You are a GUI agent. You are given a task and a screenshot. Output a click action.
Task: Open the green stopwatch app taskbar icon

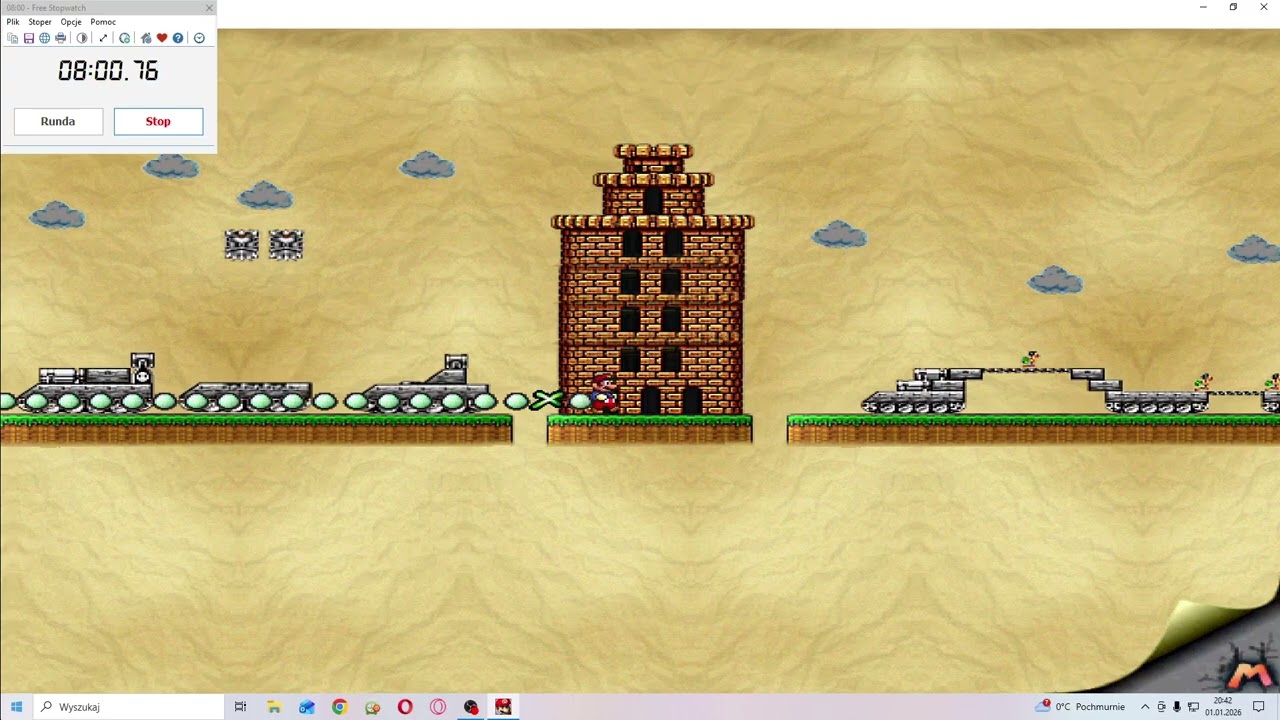pyautogui.click(x=373, y=707)
